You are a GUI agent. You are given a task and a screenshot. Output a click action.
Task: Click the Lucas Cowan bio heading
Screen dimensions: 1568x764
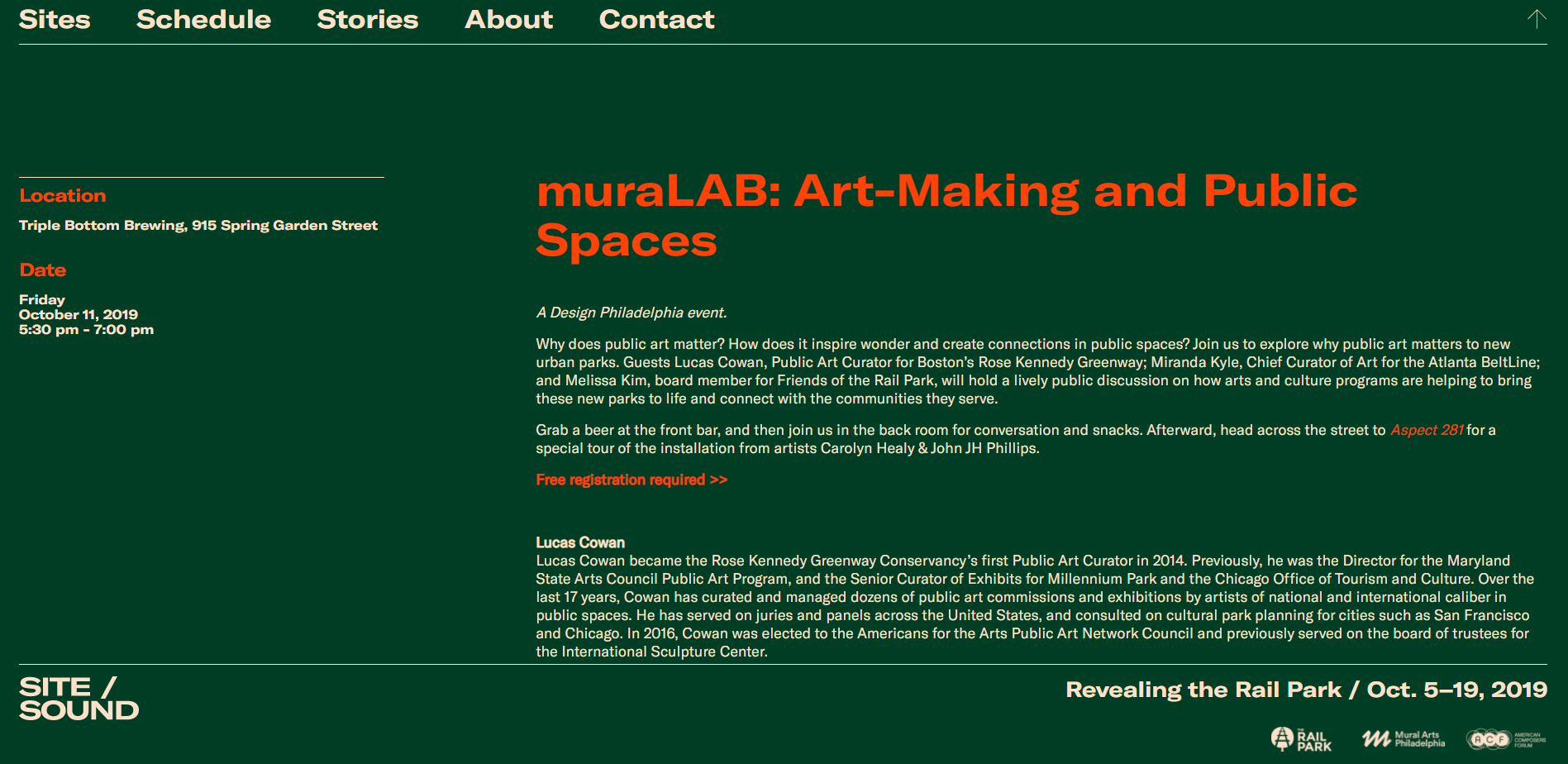tap(580, 542)
